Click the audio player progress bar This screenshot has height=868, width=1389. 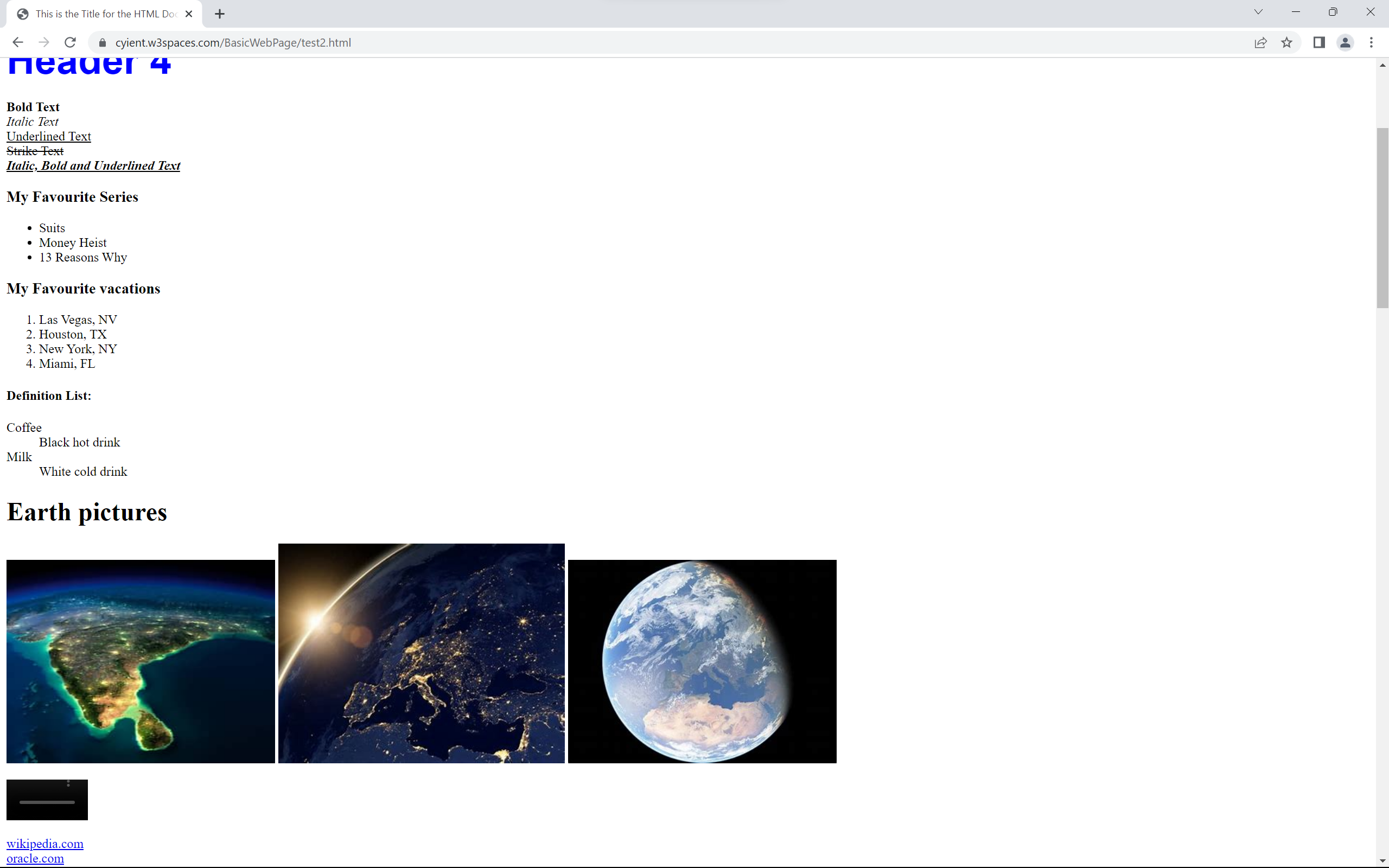click(x=47, y=803)
